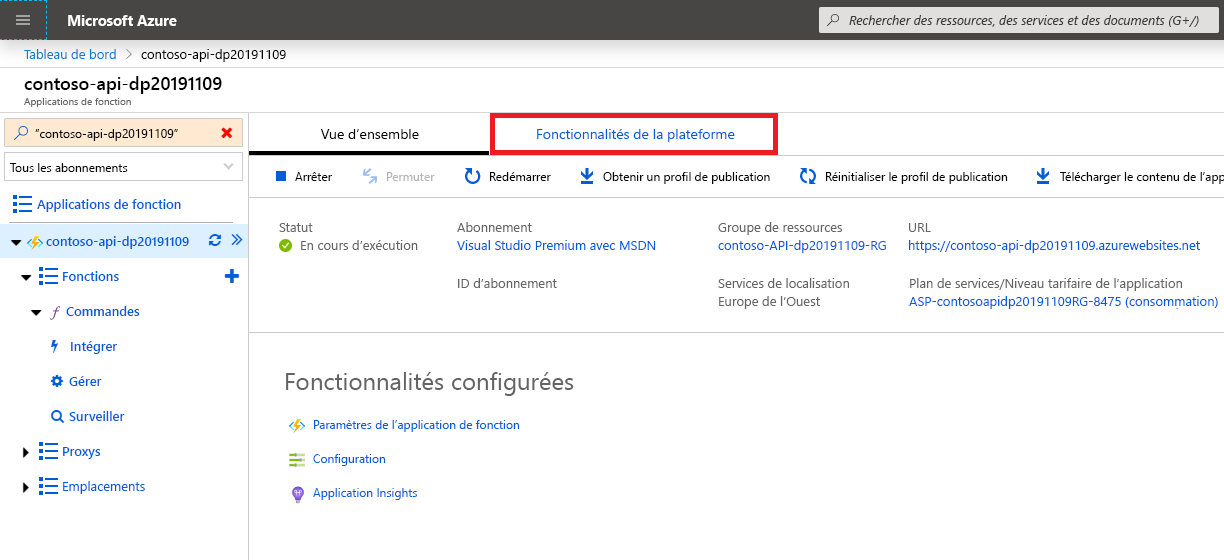This screenshot has height=560, width=1224.
Task: Click the Configuration sliders icon
Action: (x=297, y=459)
